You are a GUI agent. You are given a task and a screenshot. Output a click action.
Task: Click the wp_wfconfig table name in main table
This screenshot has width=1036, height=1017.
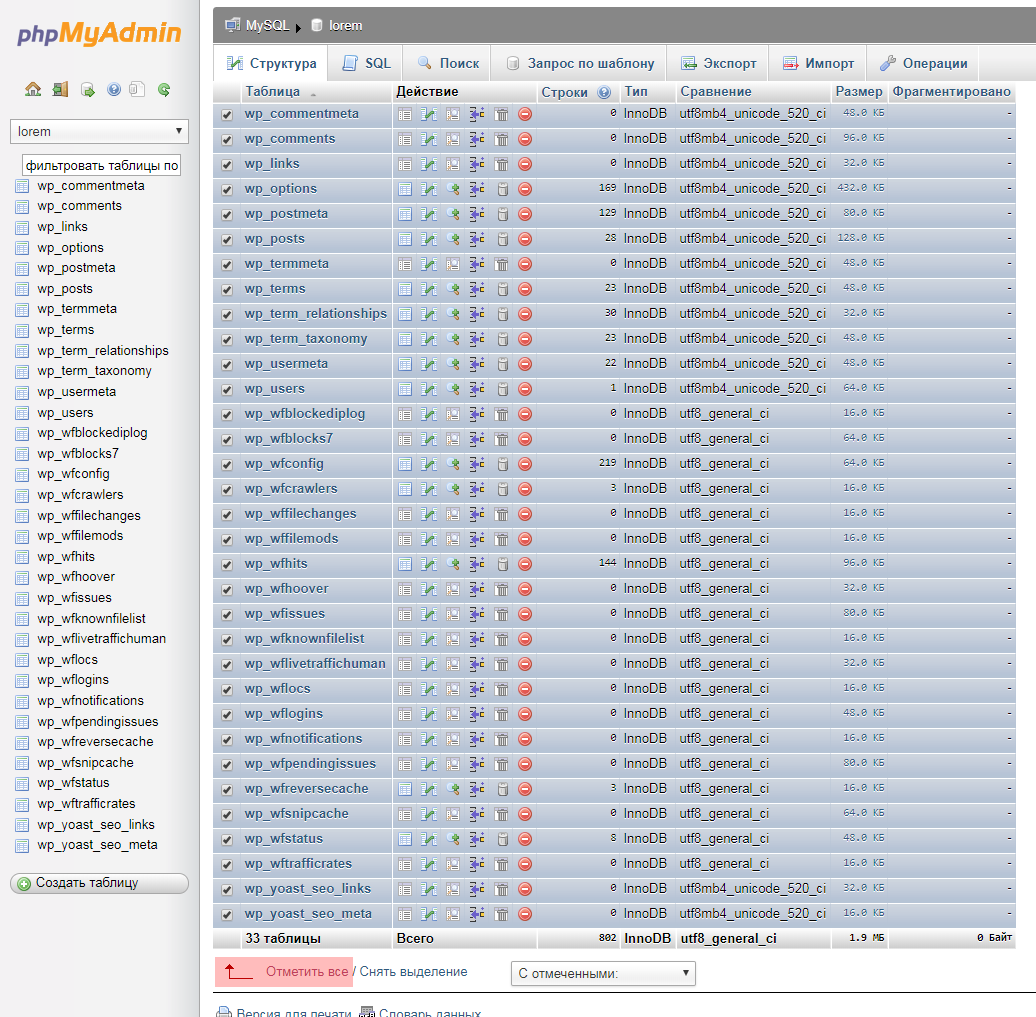tap(284, 463)
